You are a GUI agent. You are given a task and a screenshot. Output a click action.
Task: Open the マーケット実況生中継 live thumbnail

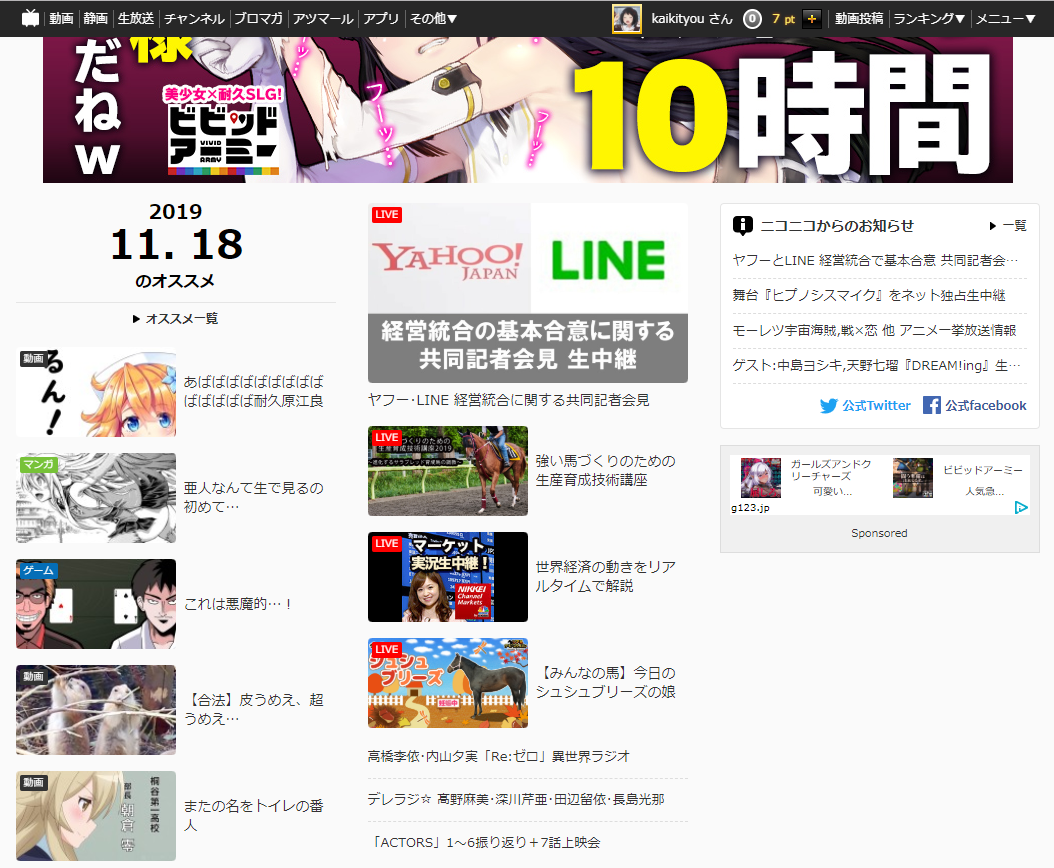coord(448,577)
